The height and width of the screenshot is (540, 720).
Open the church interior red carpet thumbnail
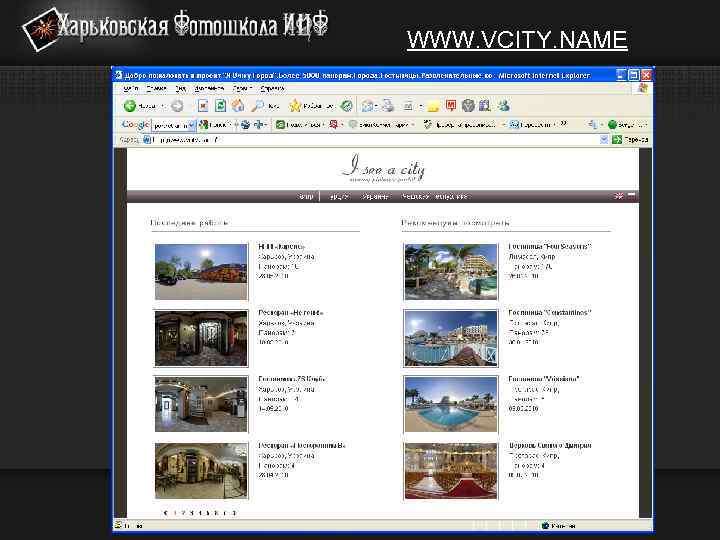coord(451,471)
